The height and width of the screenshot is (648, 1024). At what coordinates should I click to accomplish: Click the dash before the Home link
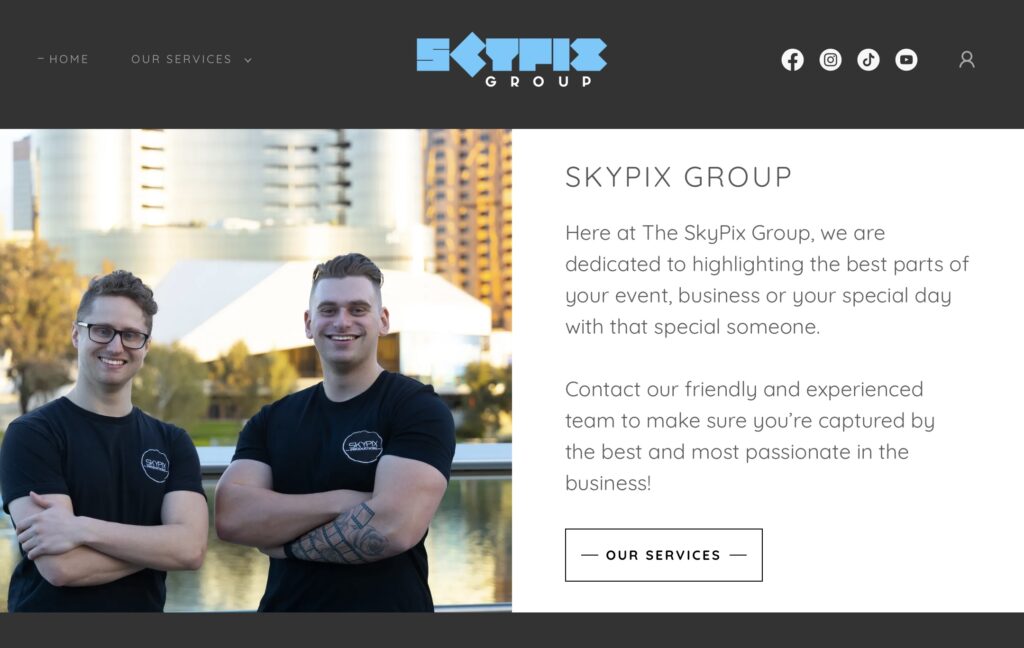click(41, 59)
